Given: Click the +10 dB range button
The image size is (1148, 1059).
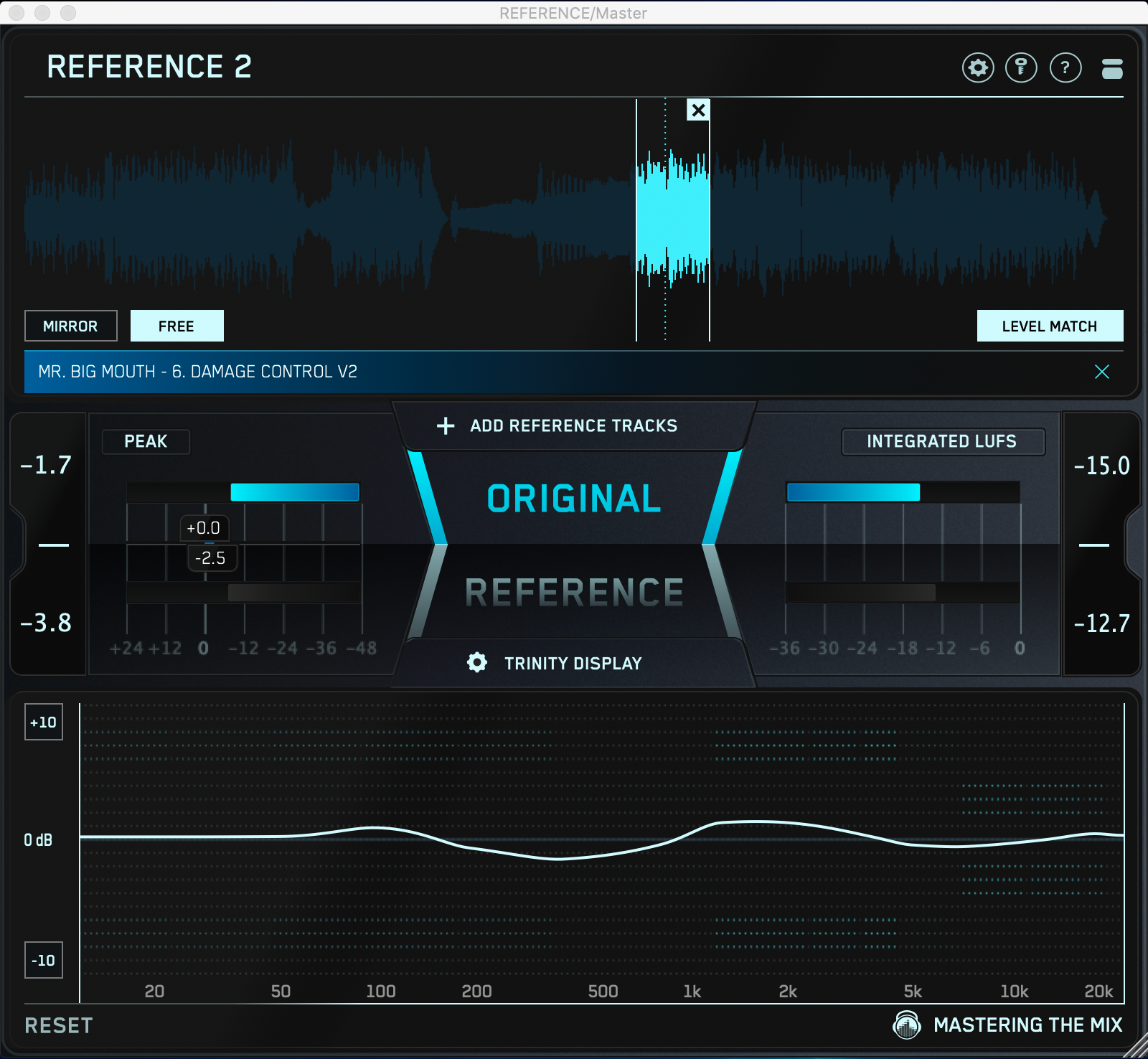Looking at the screenshot, I should 44,722.
